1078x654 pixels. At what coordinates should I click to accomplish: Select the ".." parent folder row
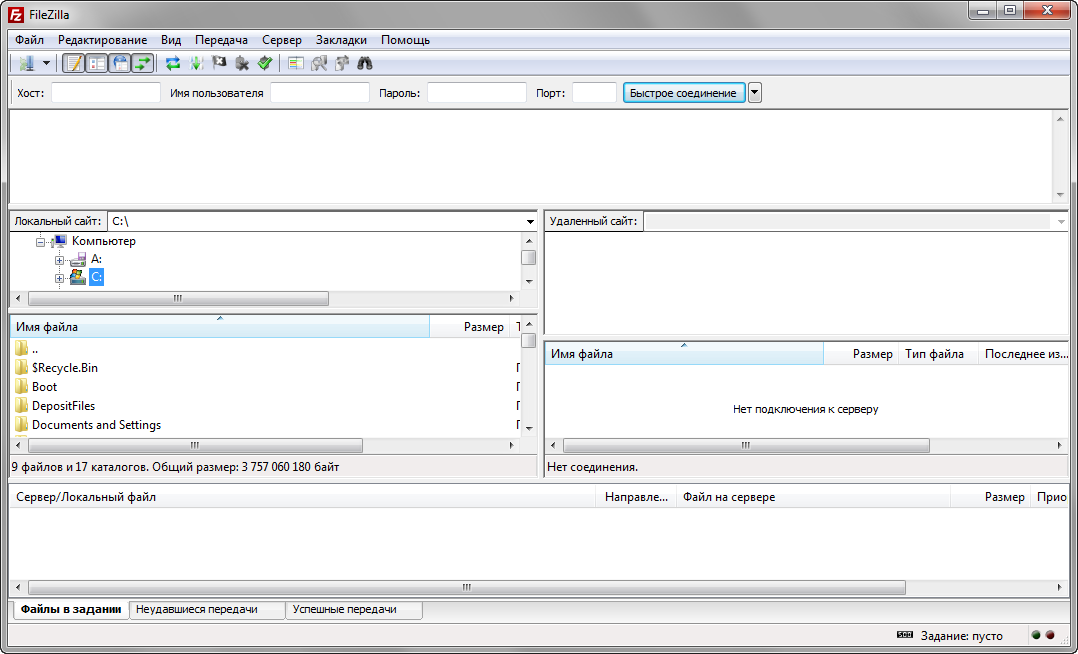(266, 349)
